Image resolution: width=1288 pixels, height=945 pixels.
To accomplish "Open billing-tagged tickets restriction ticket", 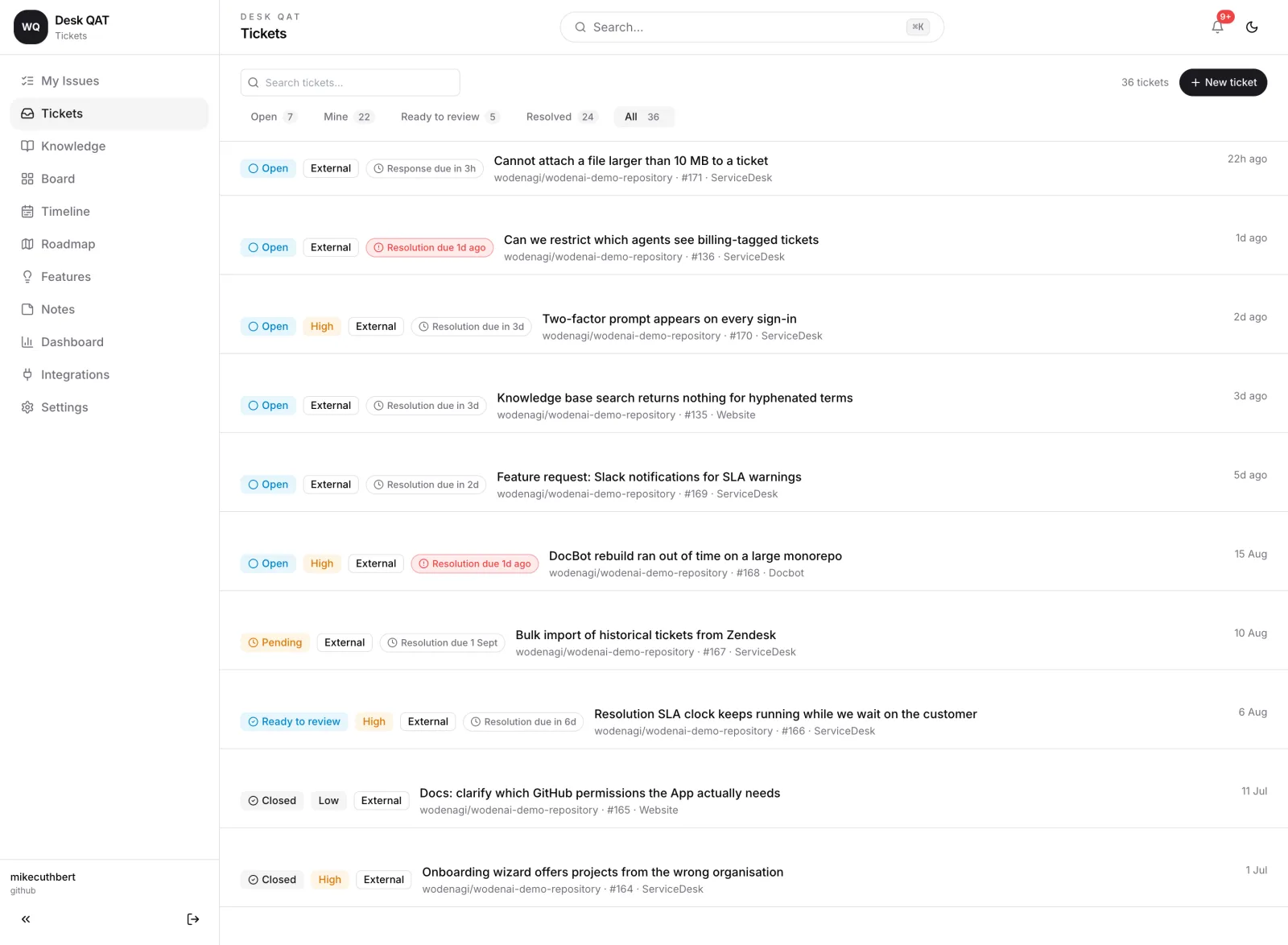I will tap(661, 240).
